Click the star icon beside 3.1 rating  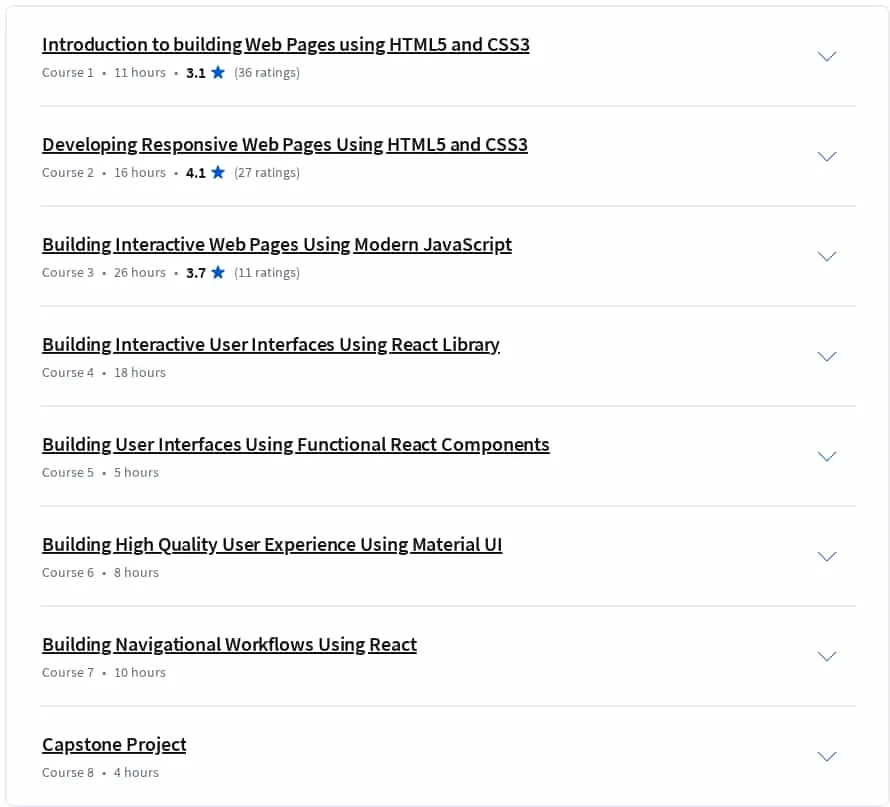coord(218,72)
